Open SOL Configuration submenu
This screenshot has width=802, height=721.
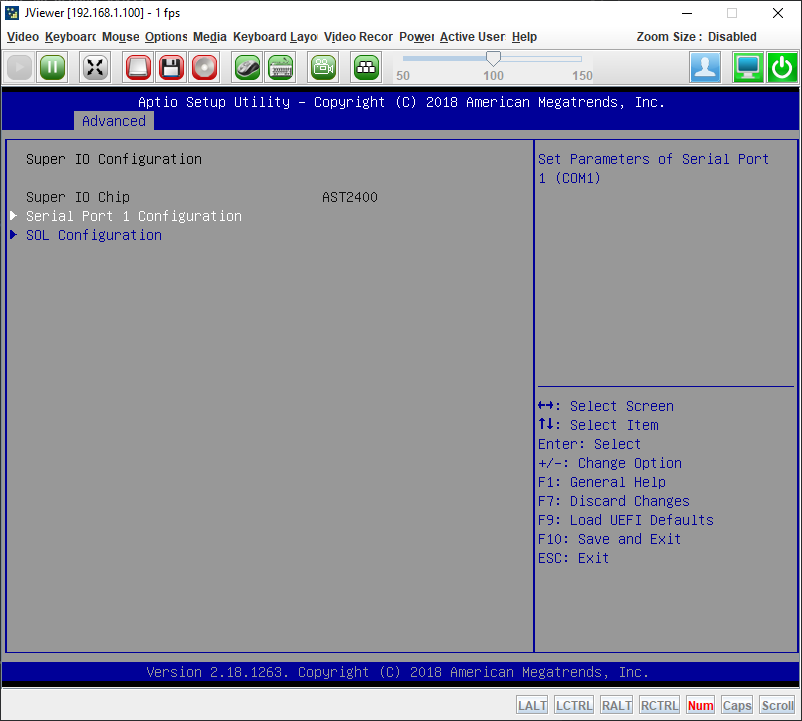(x=94, y=235)
